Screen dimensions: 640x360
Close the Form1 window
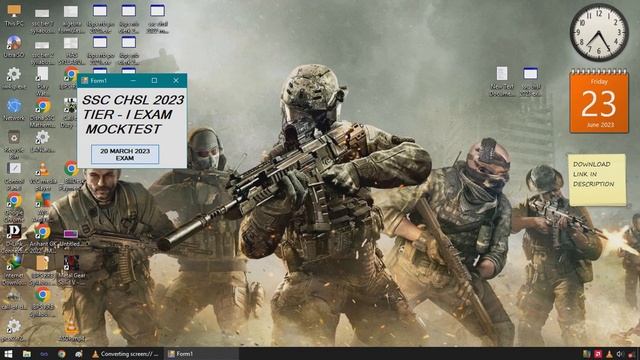(x=176, y=81)
